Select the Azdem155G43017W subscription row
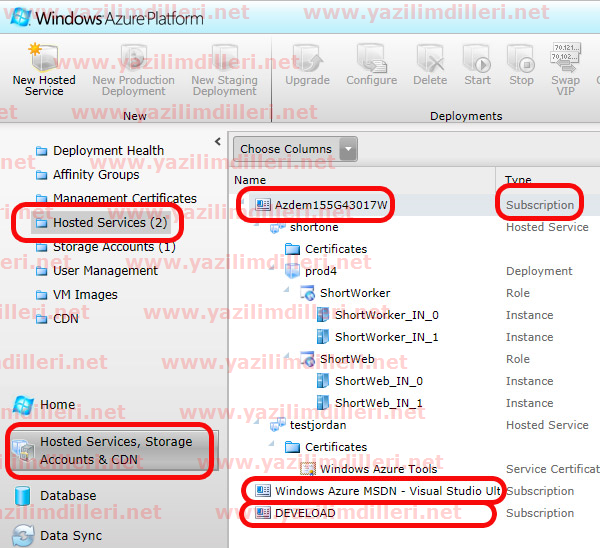Image resolution: width=600 pixels, height=548 pixels. point(330,205)
